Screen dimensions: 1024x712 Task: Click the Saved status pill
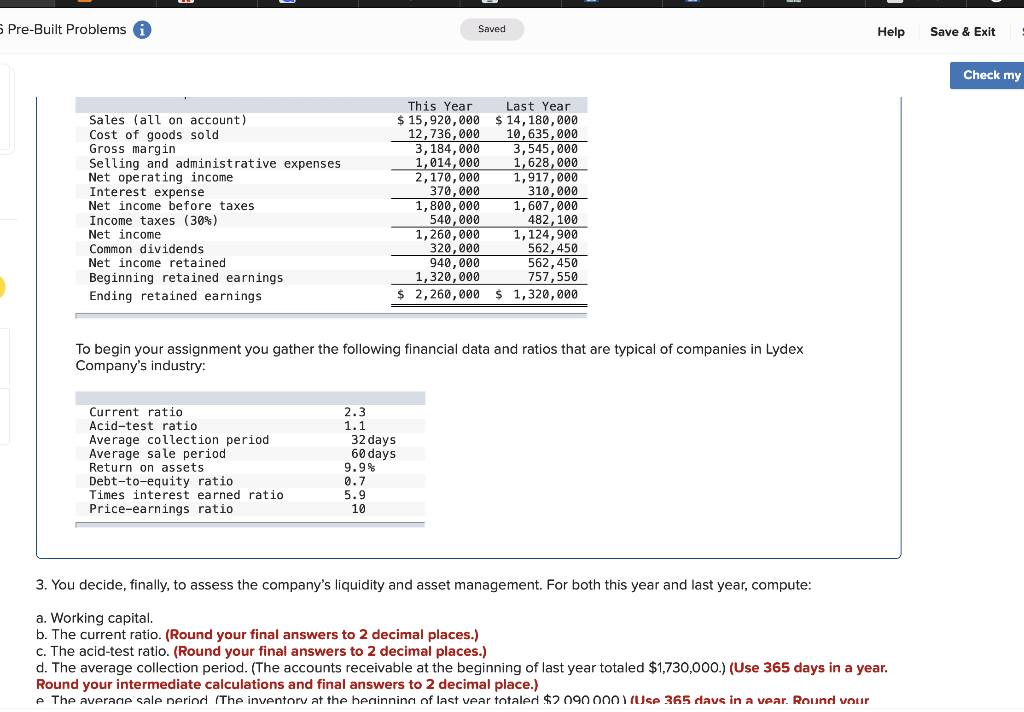491,30
